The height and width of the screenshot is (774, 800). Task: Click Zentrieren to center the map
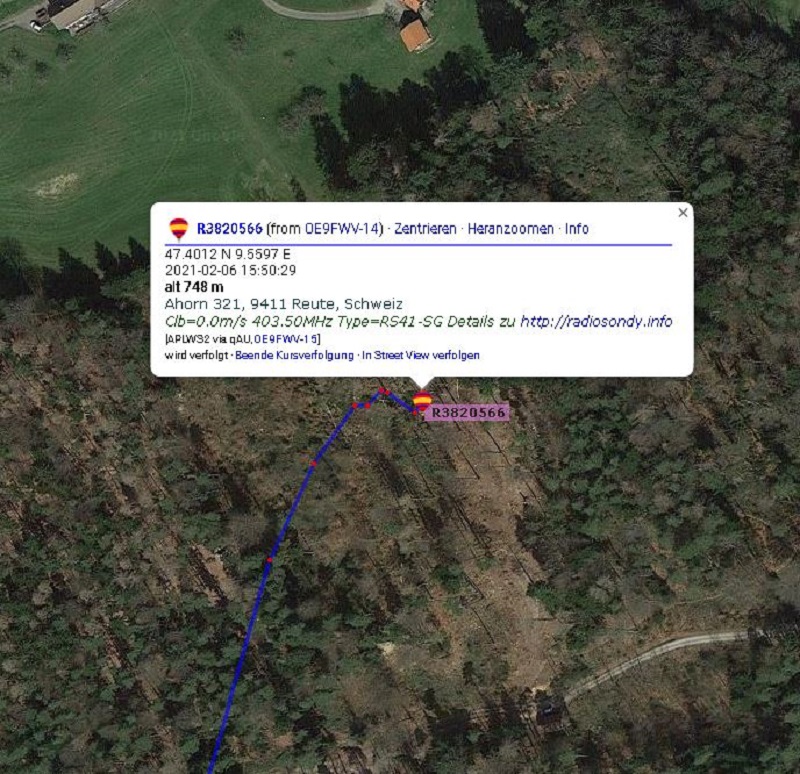coord(425,229)
